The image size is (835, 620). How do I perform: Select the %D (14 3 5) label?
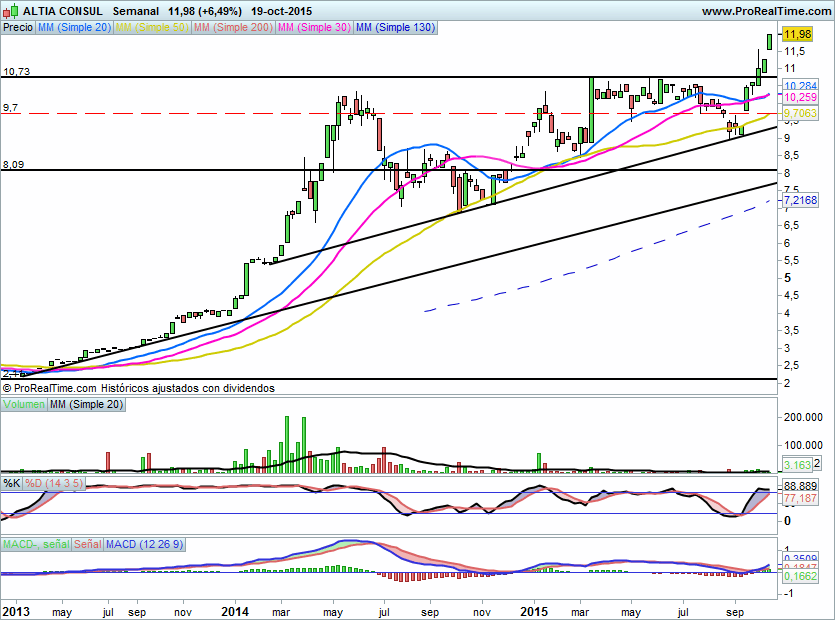coord(54,483)
